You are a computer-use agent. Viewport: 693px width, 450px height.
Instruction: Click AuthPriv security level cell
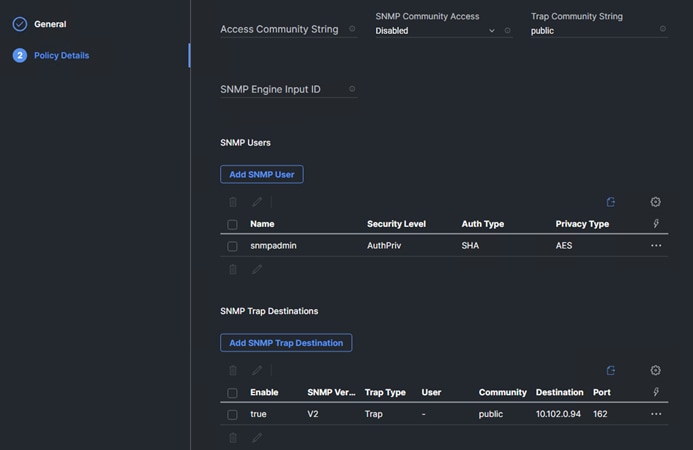tap(384, 245)
